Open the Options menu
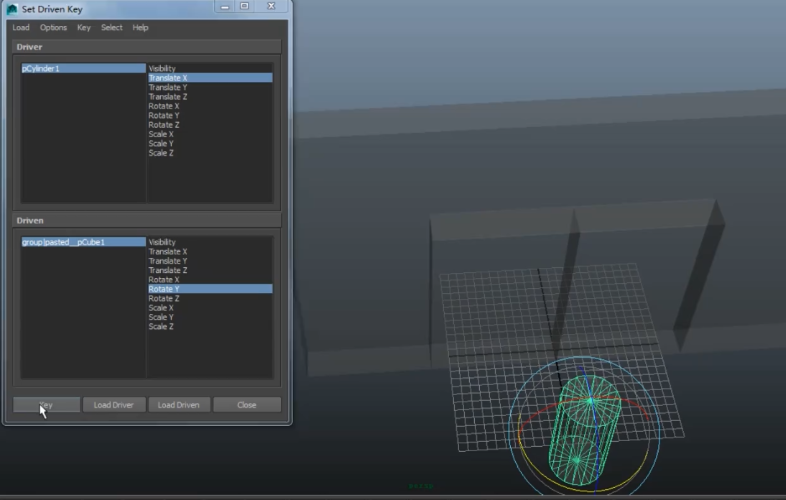This screenshot has height=500, width=786. [53, 28]
